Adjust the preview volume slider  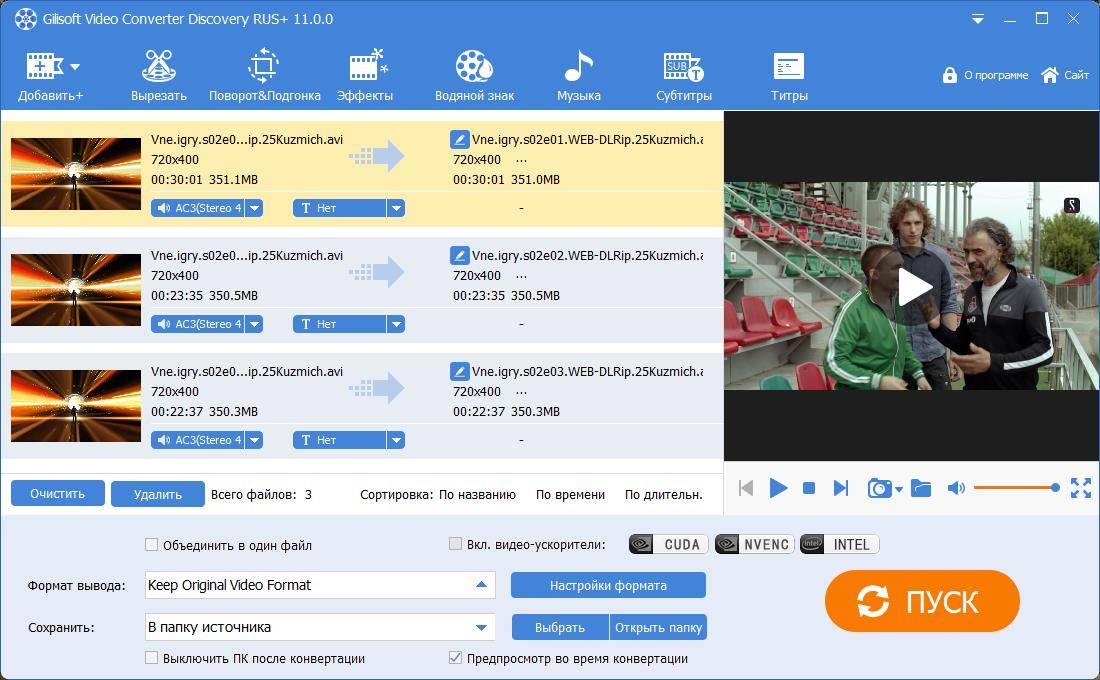click(1017, 488)
